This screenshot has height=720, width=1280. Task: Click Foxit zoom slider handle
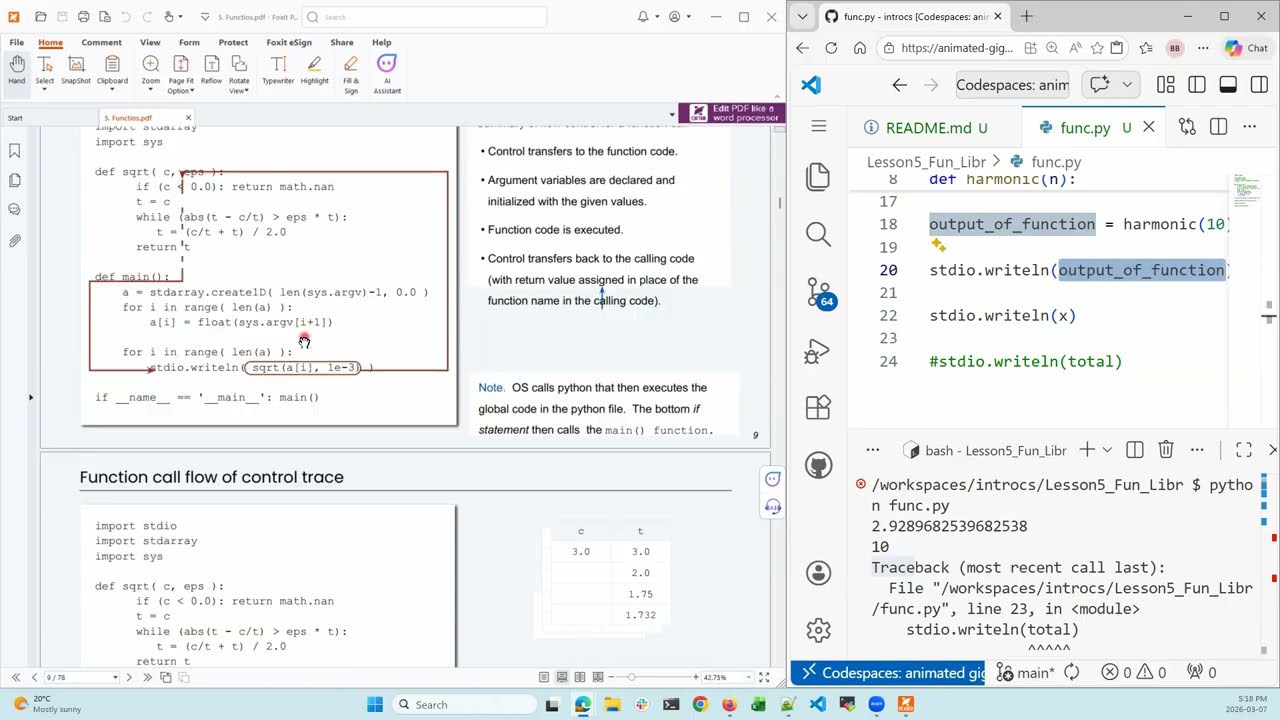point(631,677)
